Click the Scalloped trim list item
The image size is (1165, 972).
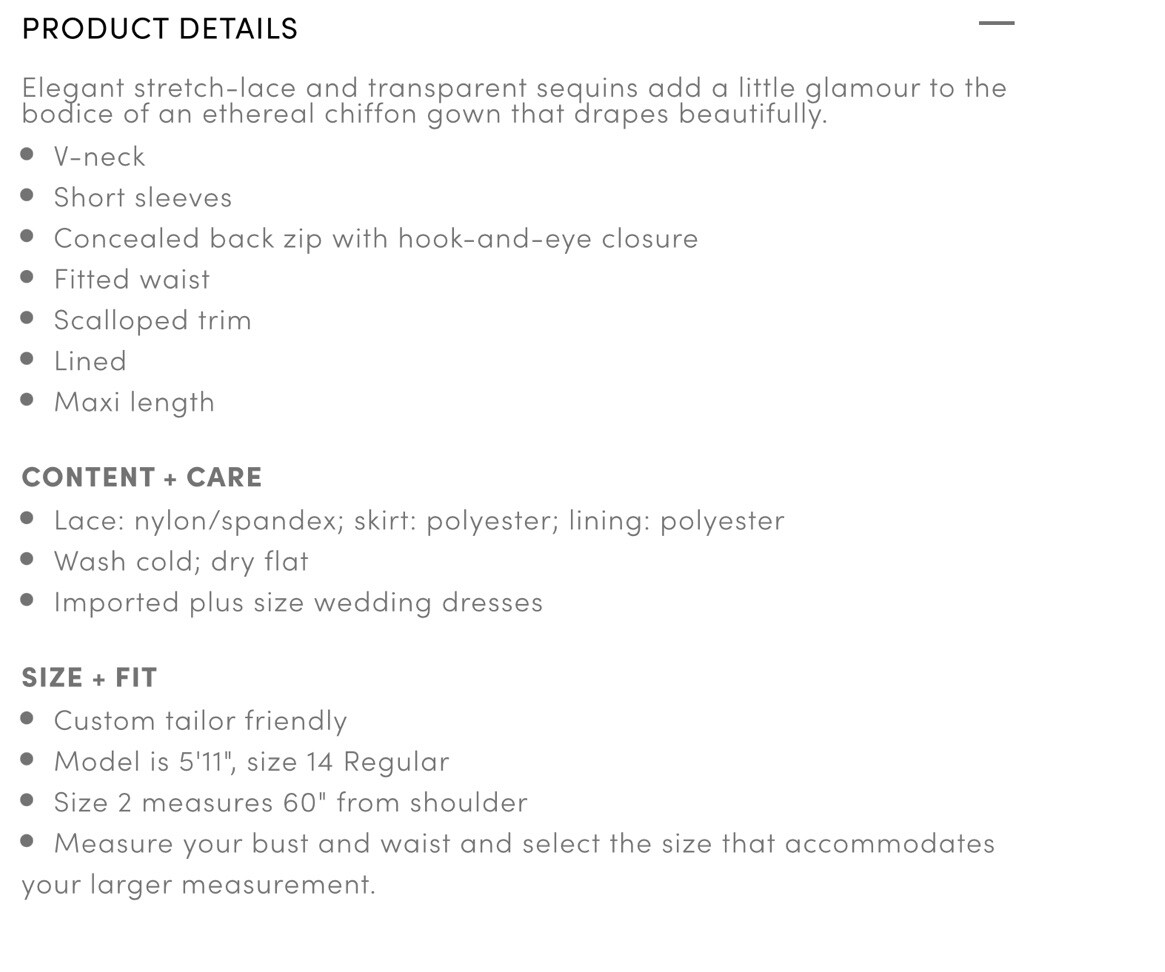click(152, 320)
